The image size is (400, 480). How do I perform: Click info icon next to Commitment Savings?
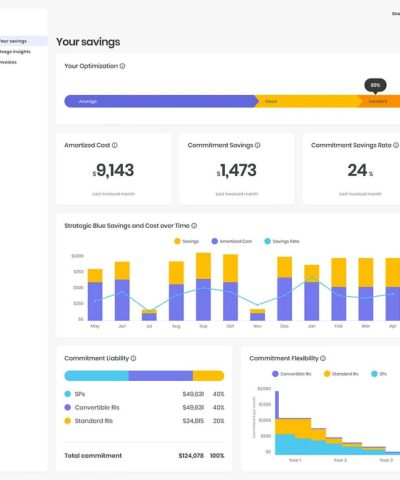point(258,145)
